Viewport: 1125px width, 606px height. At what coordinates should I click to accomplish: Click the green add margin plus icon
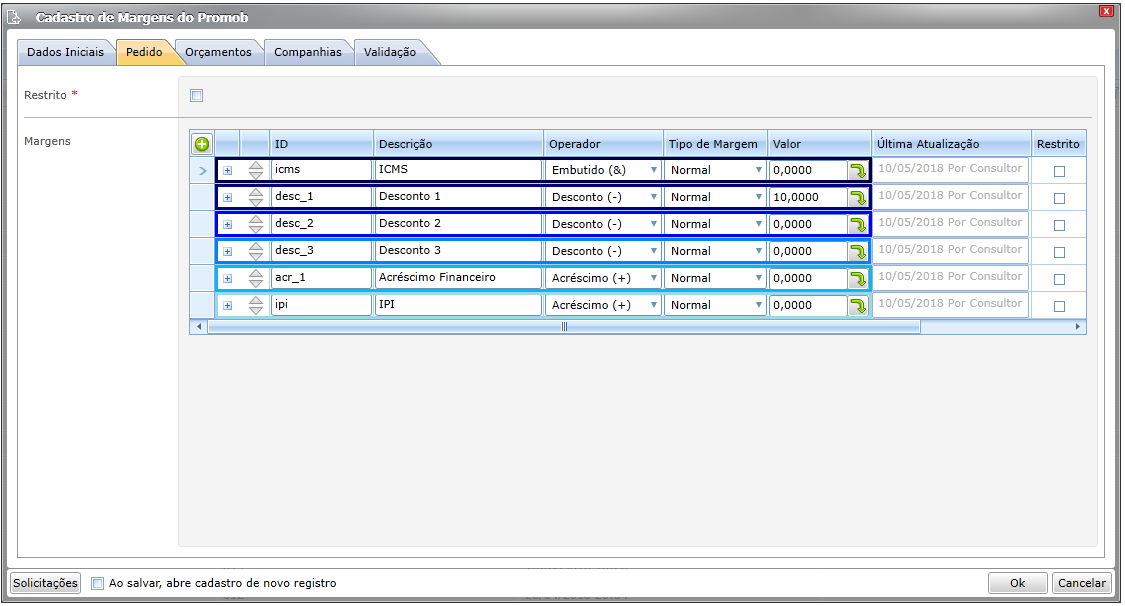tap(202, 144)
